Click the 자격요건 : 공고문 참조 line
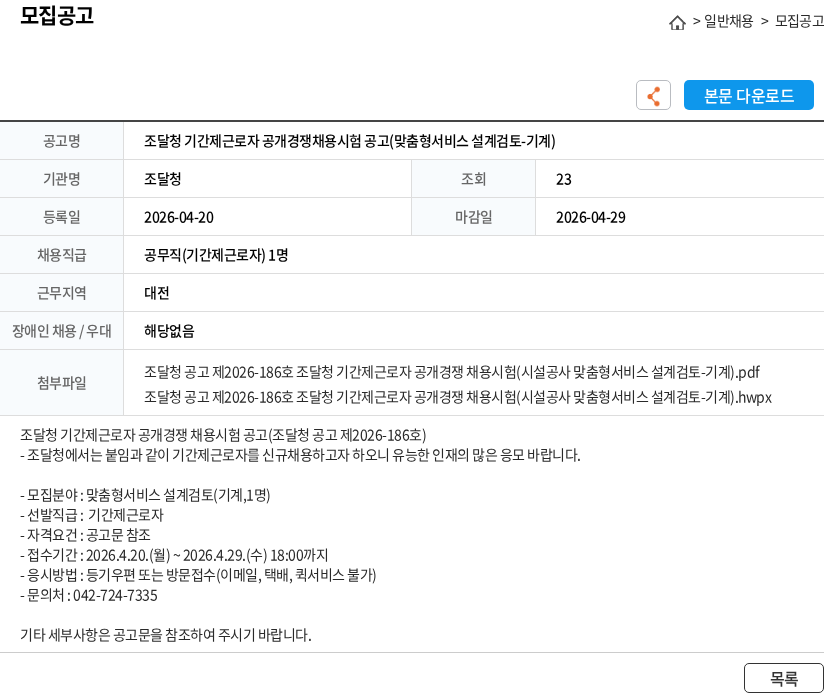824x694 pixels. (85, 535)
